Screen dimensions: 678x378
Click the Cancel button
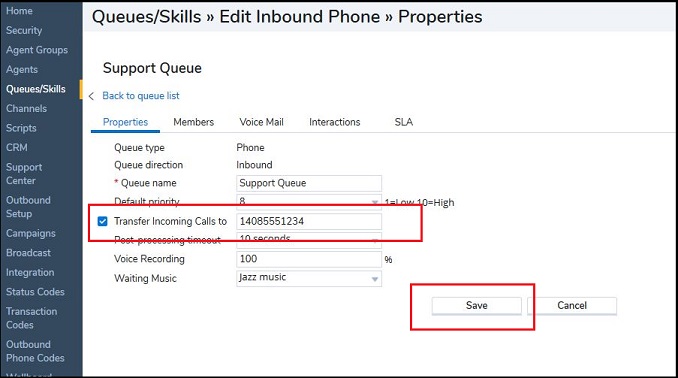(572, 306)
